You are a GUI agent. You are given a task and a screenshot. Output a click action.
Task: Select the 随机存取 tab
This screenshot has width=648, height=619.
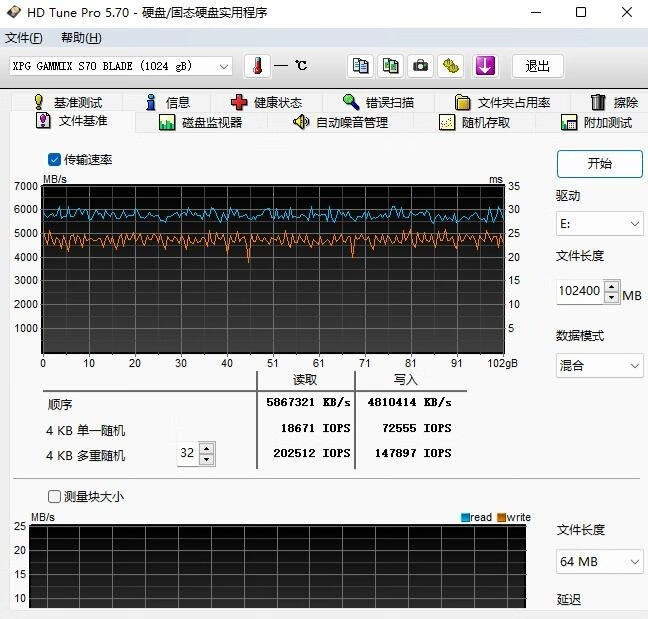click(x=476, y=122)
